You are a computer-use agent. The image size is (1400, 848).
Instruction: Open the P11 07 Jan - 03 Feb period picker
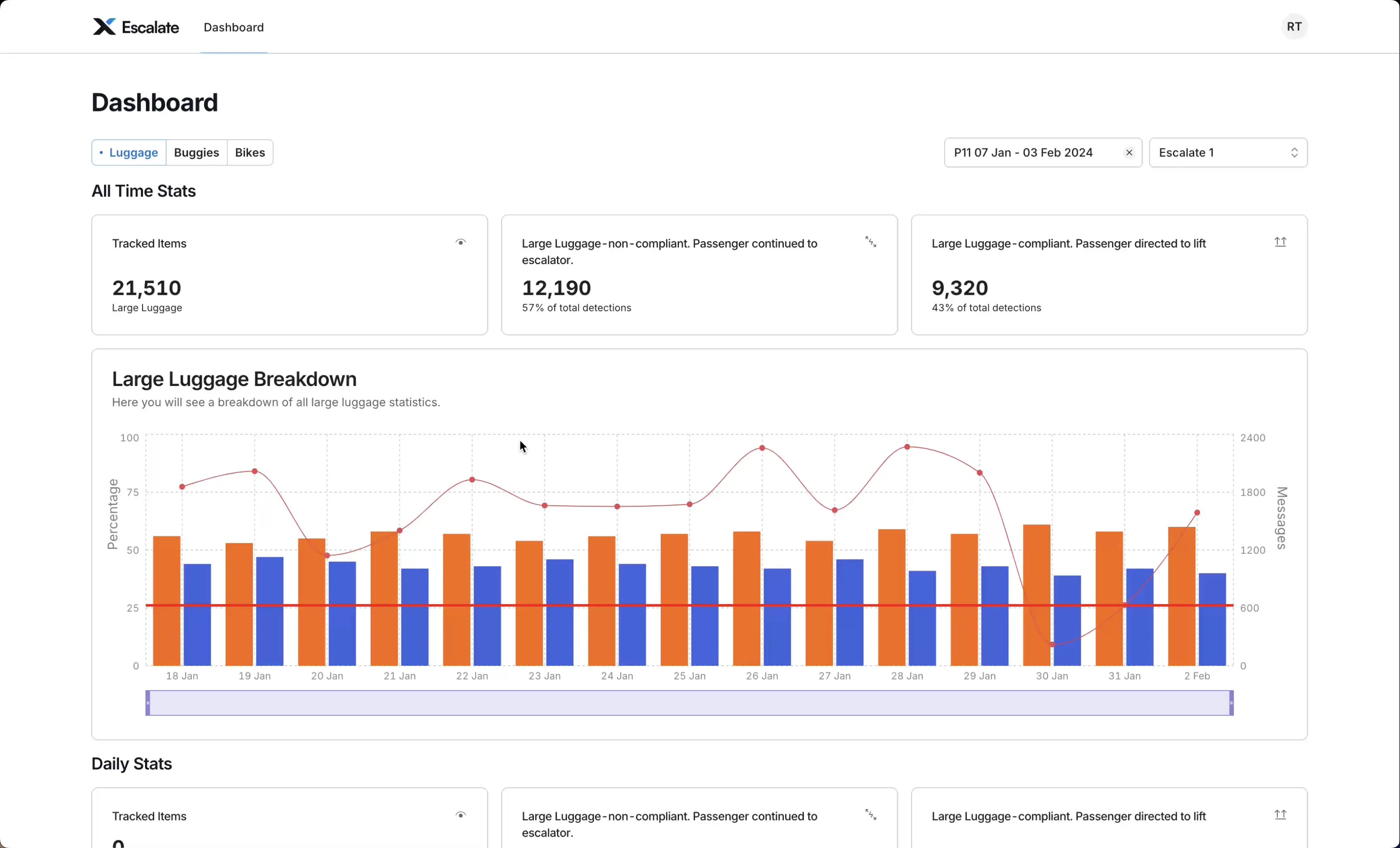coord(1023,153)
